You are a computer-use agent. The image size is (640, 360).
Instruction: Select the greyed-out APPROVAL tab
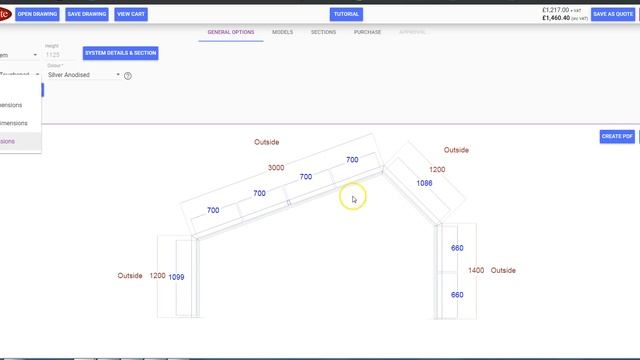pos(412,32)
